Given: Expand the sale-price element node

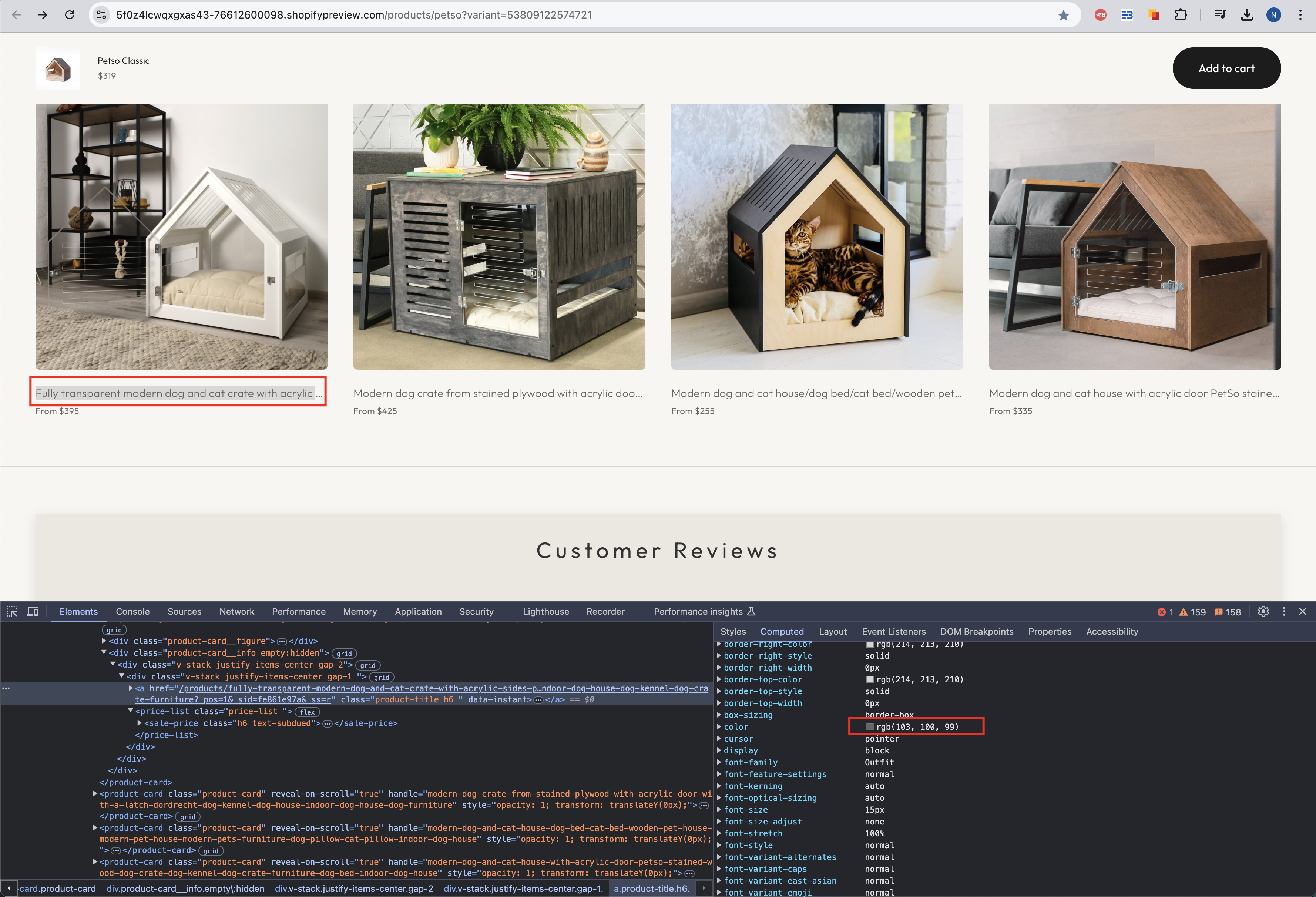Looking at the screenshot, I should pyautogui.click(x=139, y=723).
